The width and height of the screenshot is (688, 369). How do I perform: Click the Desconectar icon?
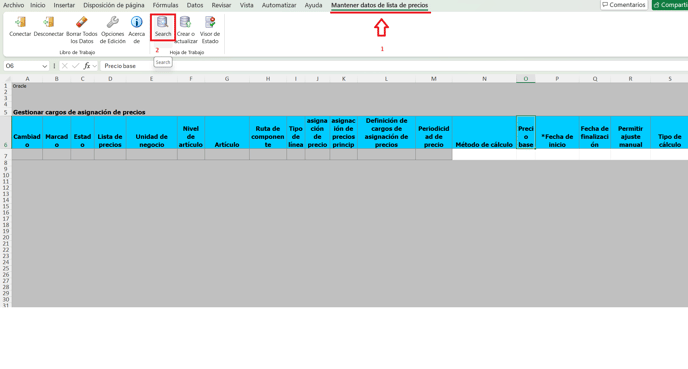pos(49,22)
